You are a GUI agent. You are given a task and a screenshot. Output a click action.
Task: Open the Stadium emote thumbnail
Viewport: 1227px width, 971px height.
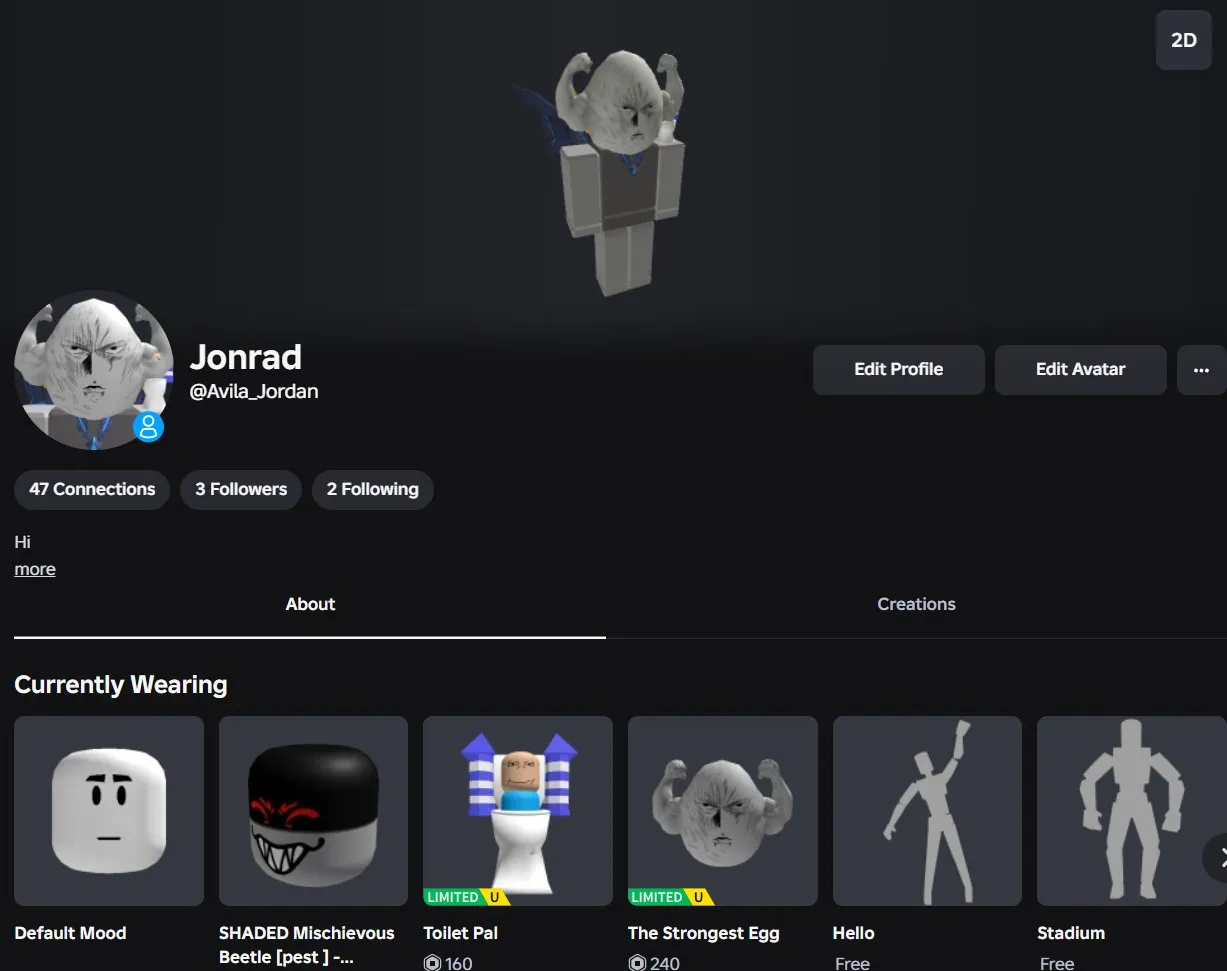[1132, 811]
